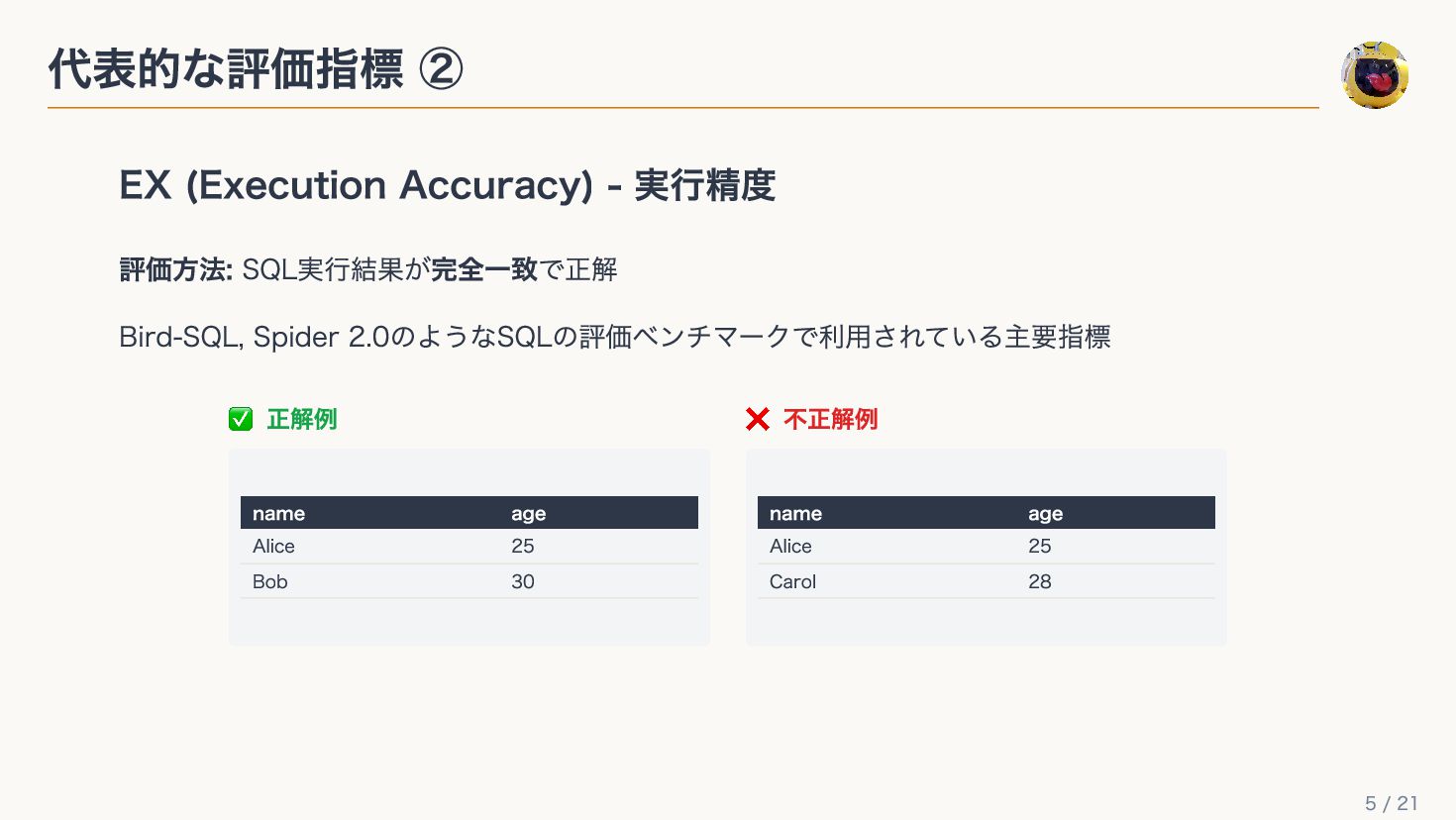This screenshot has width=1456, height=820.
Task: Click the name column header in incorrect table
Action: tap(795, 513)
